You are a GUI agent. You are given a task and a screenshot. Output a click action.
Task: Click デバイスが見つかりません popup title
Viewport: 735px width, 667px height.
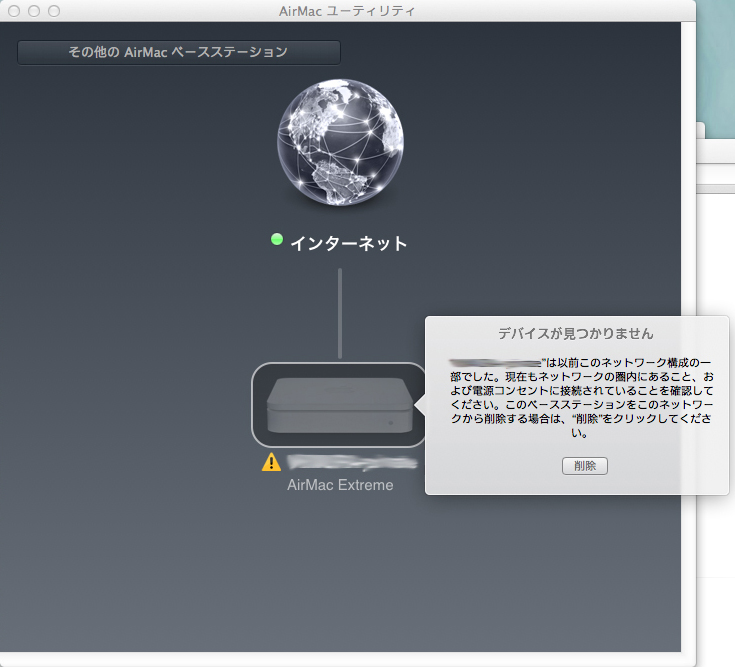coord(576,334)
